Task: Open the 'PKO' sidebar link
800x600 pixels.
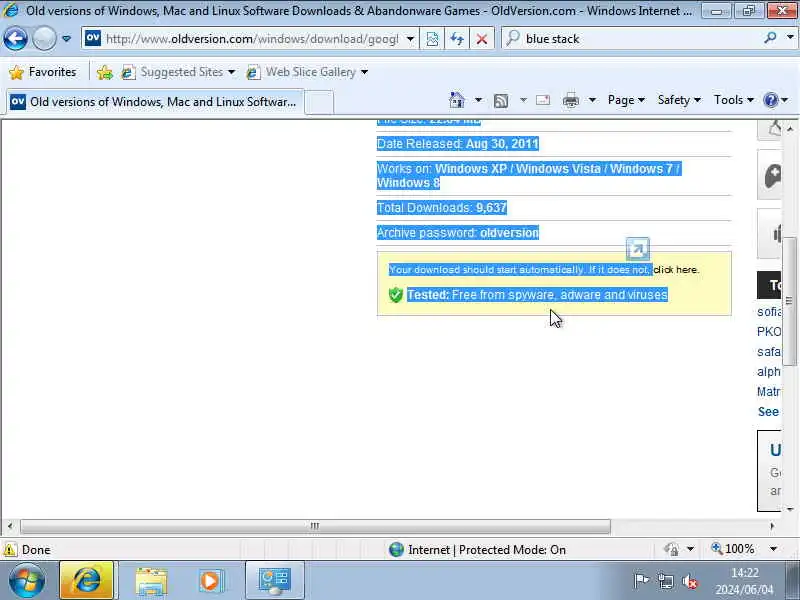Action: click(x=769, y=332)
